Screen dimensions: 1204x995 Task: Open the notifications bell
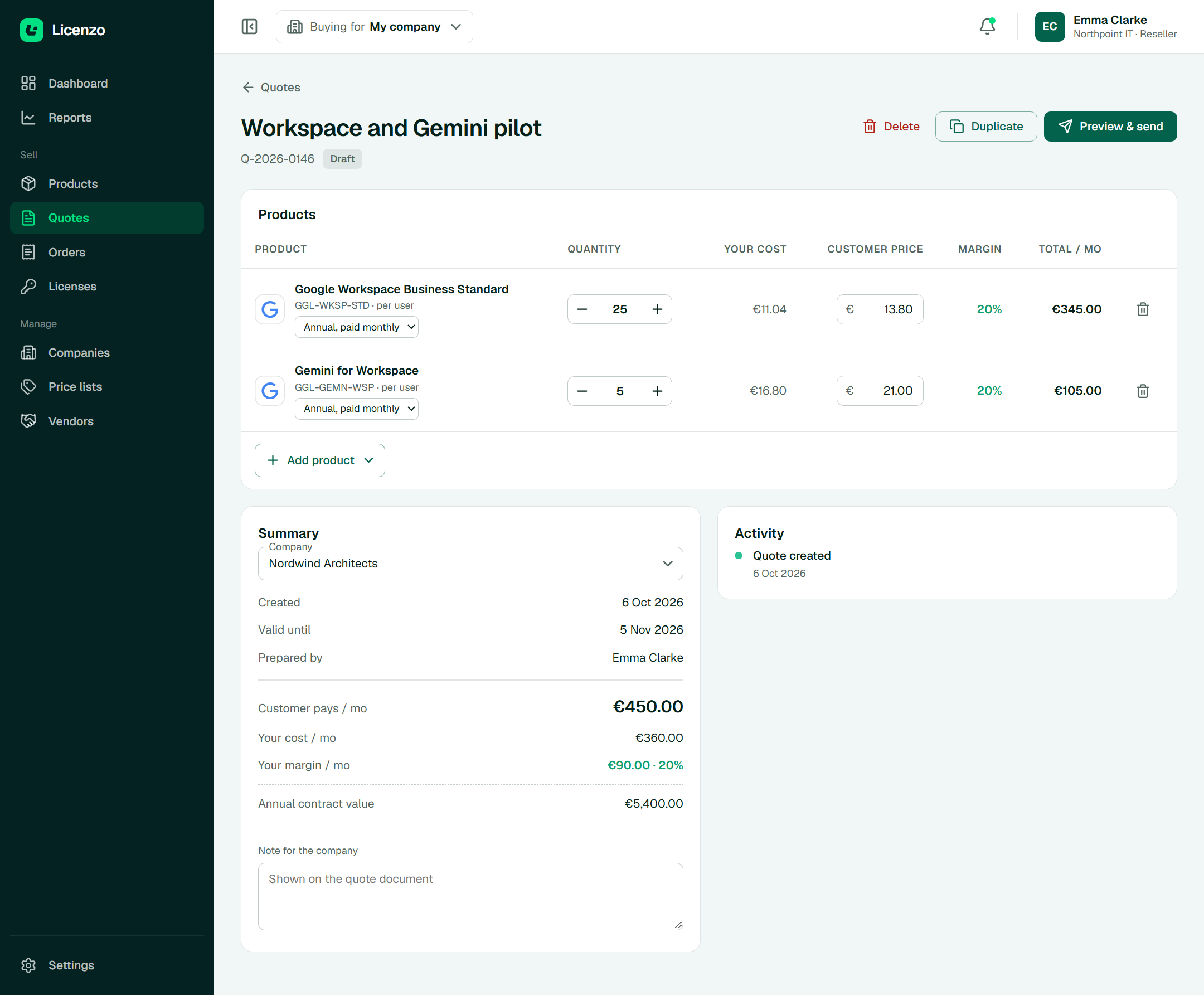(987, 26)
